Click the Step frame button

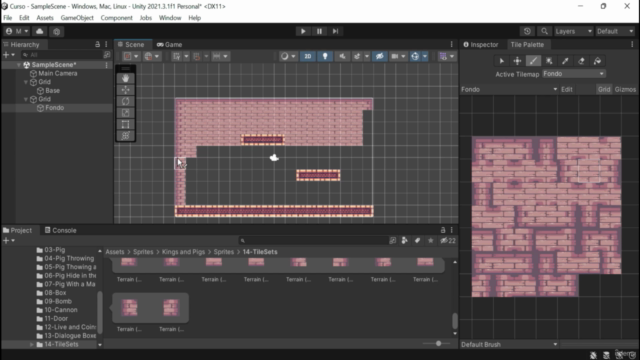point(335,31)
